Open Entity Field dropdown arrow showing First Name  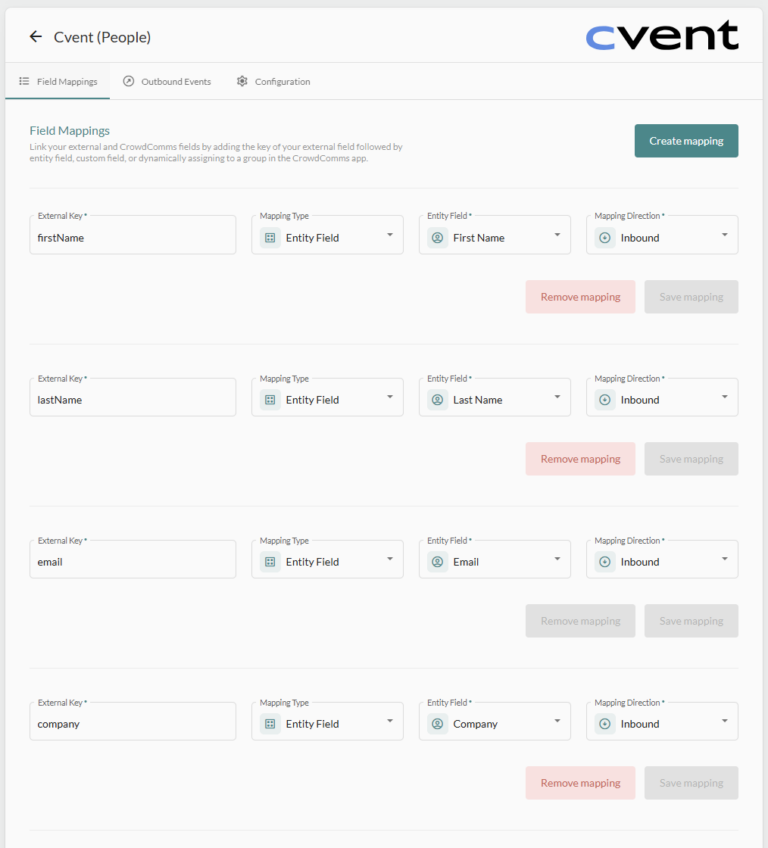tap(557, 235)
